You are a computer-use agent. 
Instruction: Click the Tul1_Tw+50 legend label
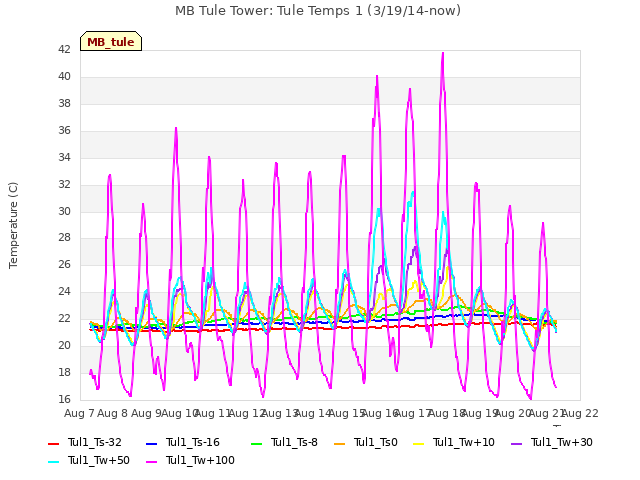(x=99, y=460)
